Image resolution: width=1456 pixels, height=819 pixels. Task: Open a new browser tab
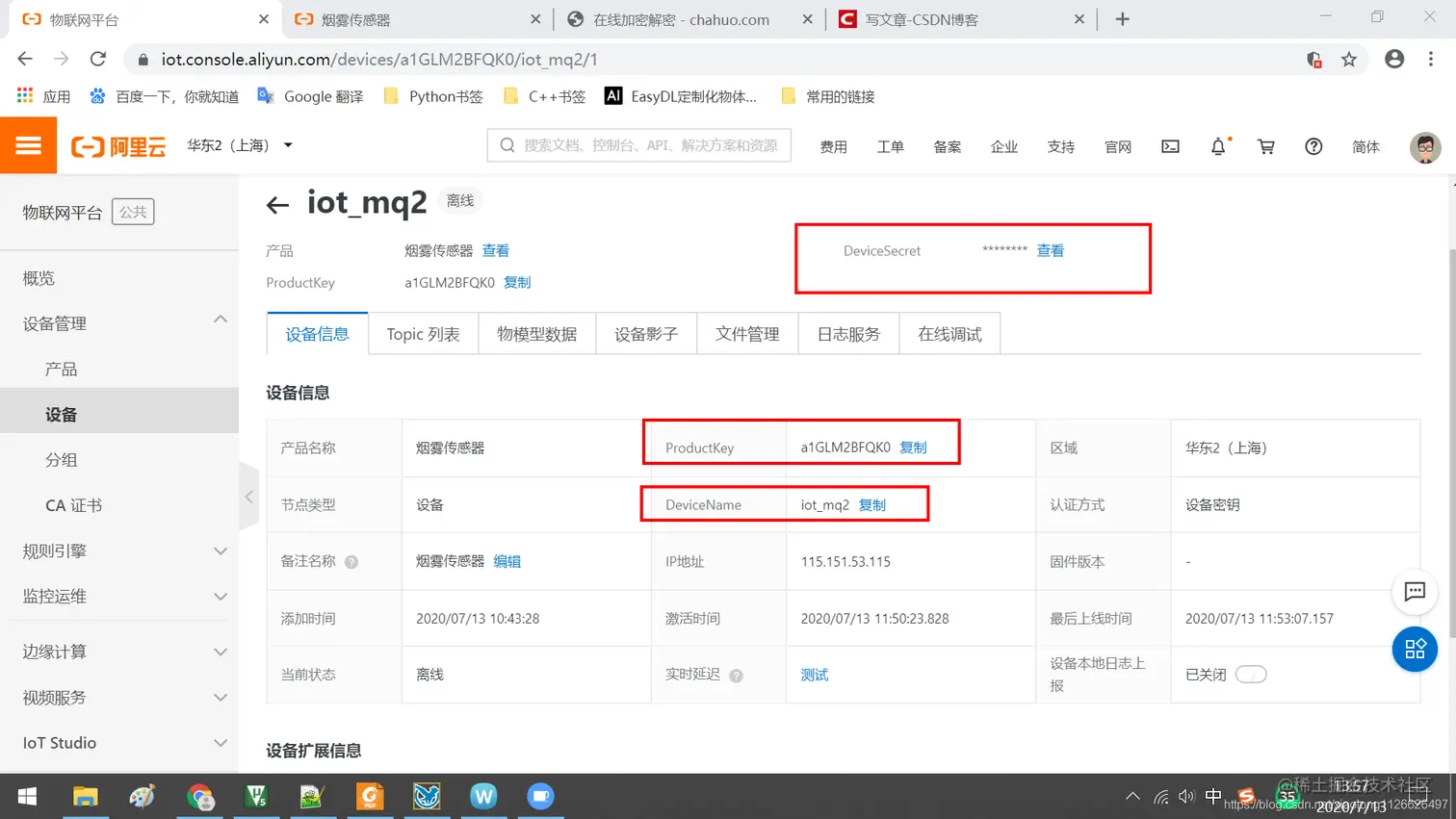coord(1122,19)
